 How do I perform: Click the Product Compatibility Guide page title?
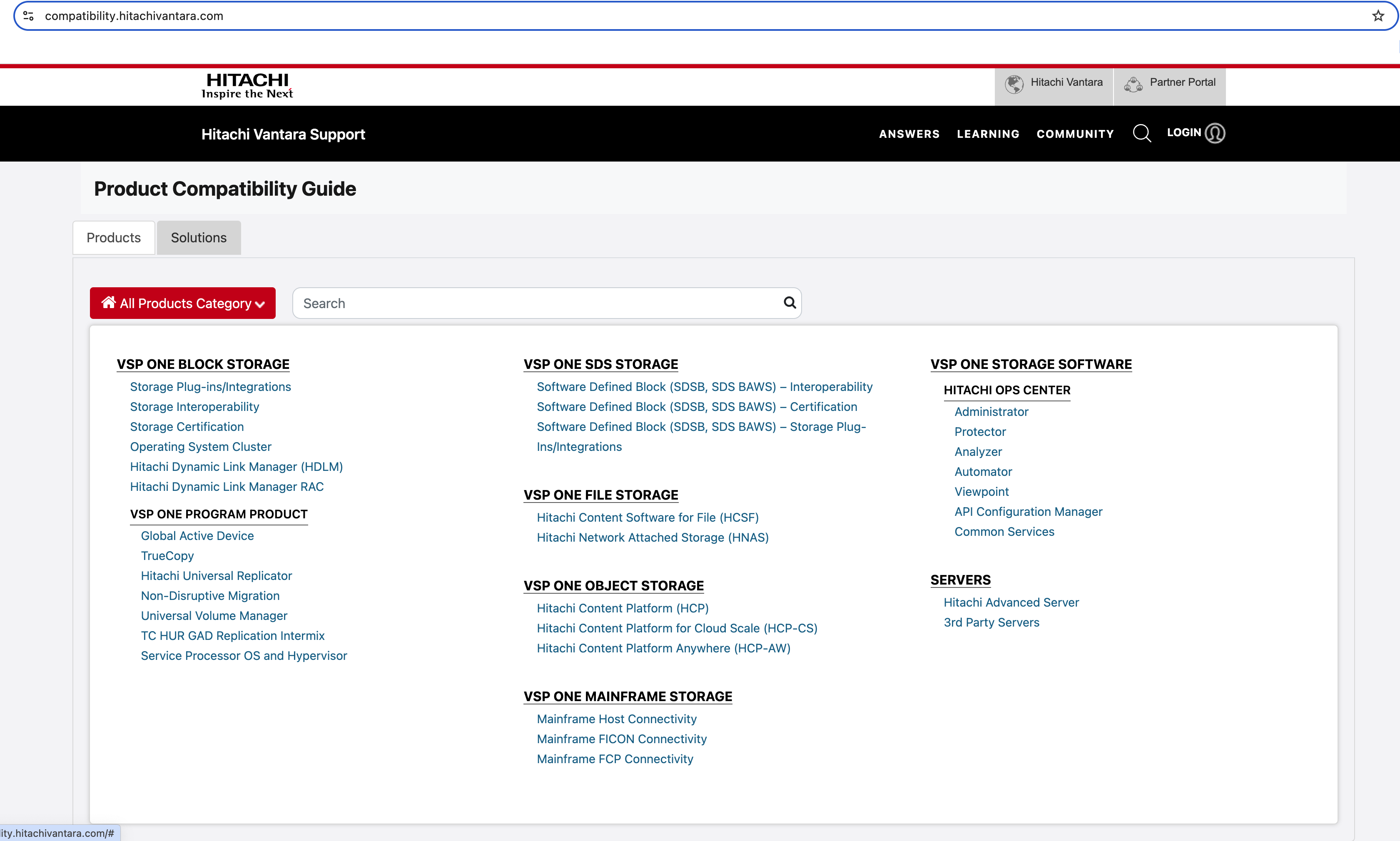pyautogui.click(x=224, y=189)
